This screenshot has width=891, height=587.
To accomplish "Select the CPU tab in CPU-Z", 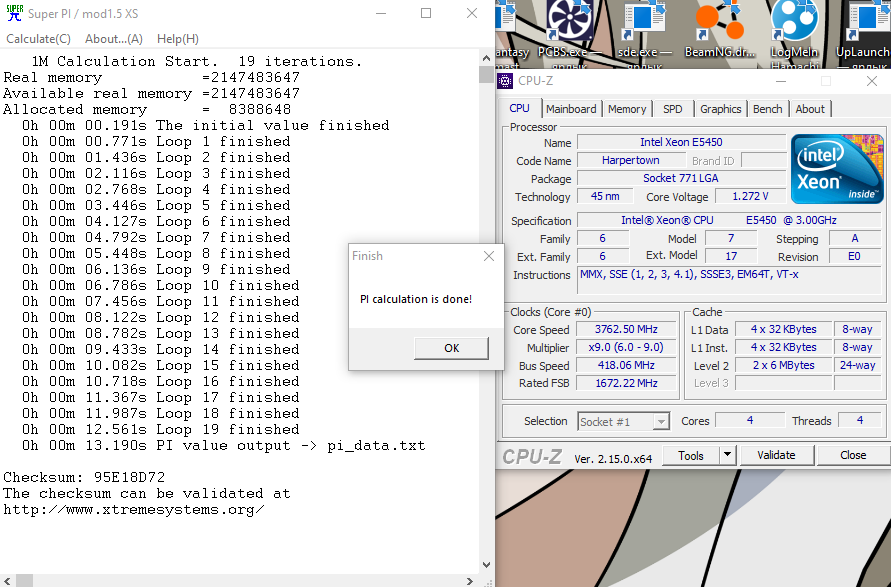I will coord(519,108).
